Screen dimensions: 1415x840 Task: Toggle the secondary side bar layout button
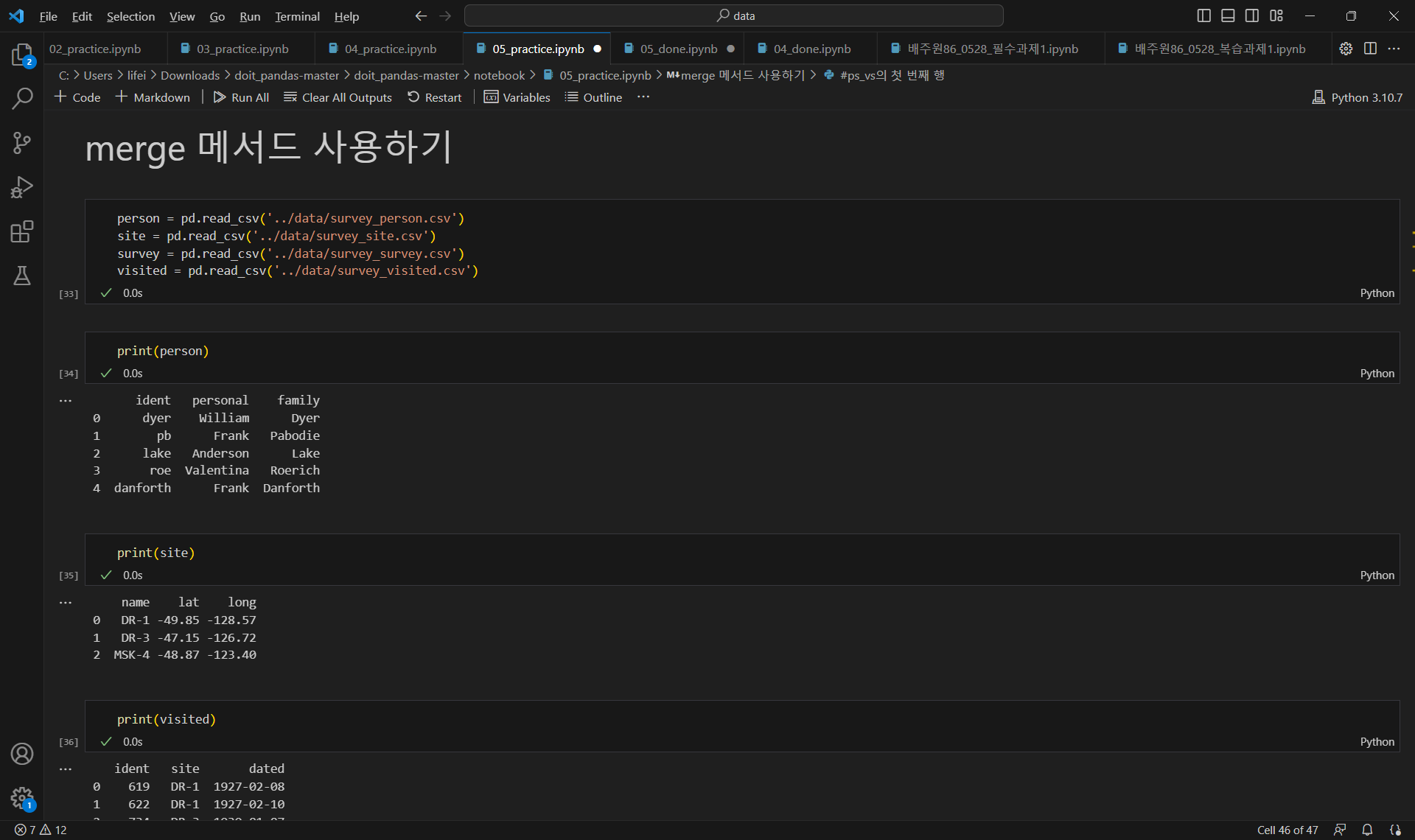point(1252,15)
